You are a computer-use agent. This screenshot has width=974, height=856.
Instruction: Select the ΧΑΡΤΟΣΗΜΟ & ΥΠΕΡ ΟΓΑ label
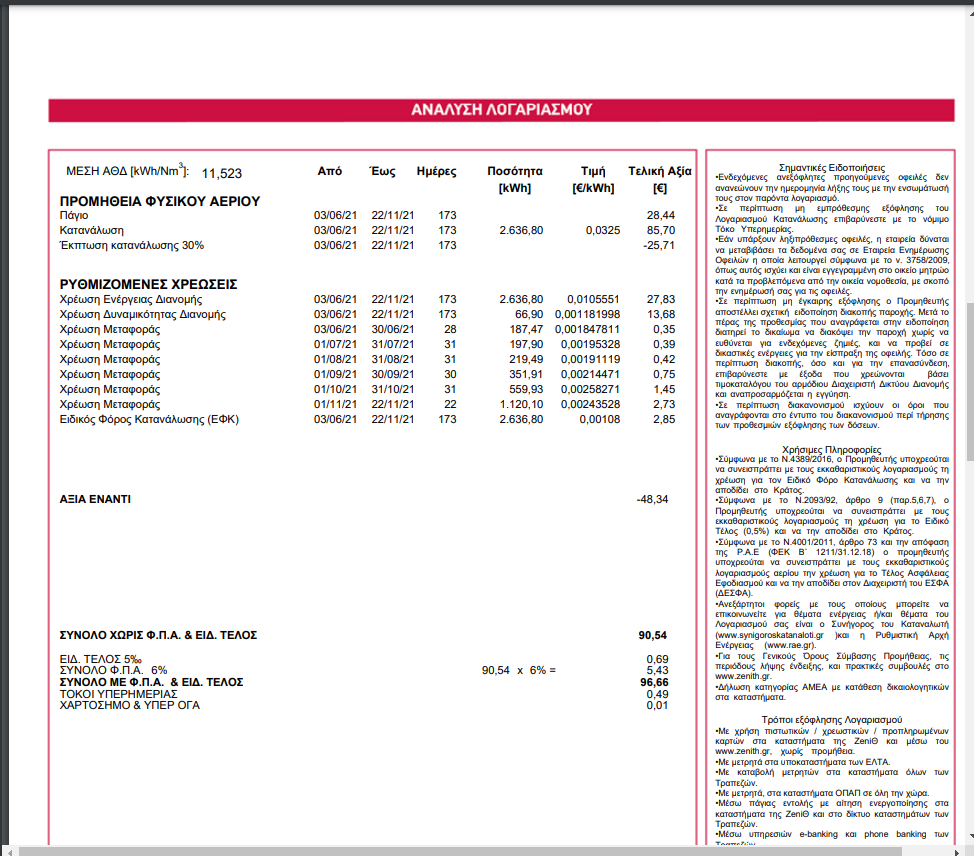tap(130, 705)
